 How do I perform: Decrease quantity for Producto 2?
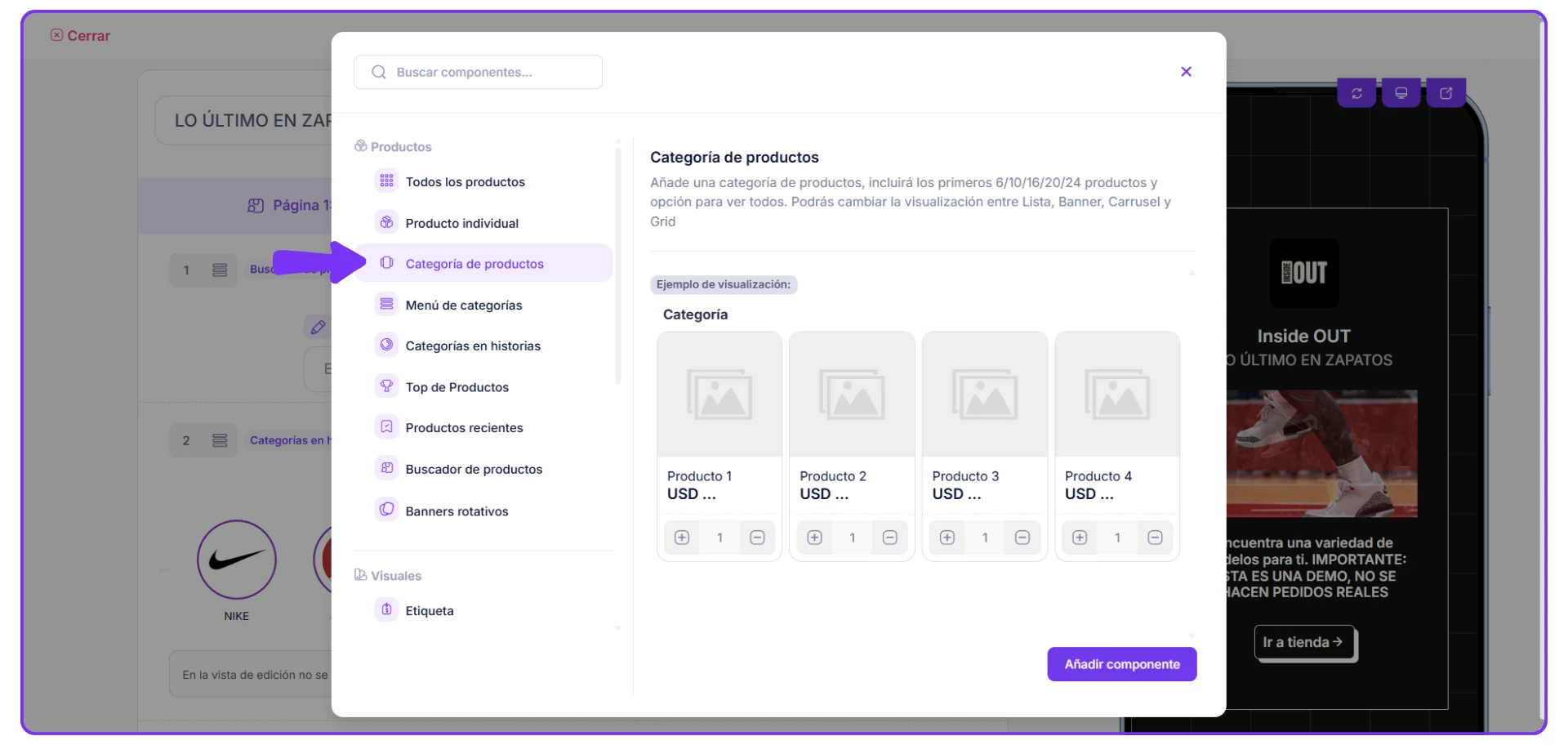[890, 538]
